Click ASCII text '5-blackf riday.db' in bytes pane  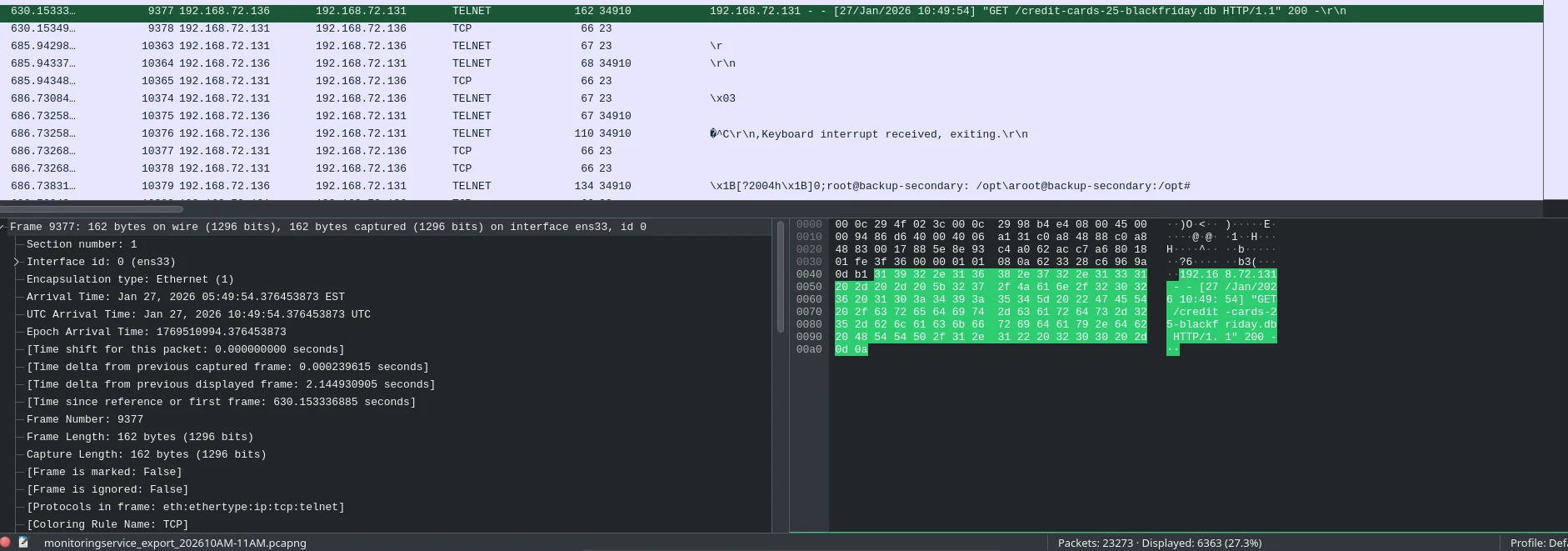tap(1221, 324)
